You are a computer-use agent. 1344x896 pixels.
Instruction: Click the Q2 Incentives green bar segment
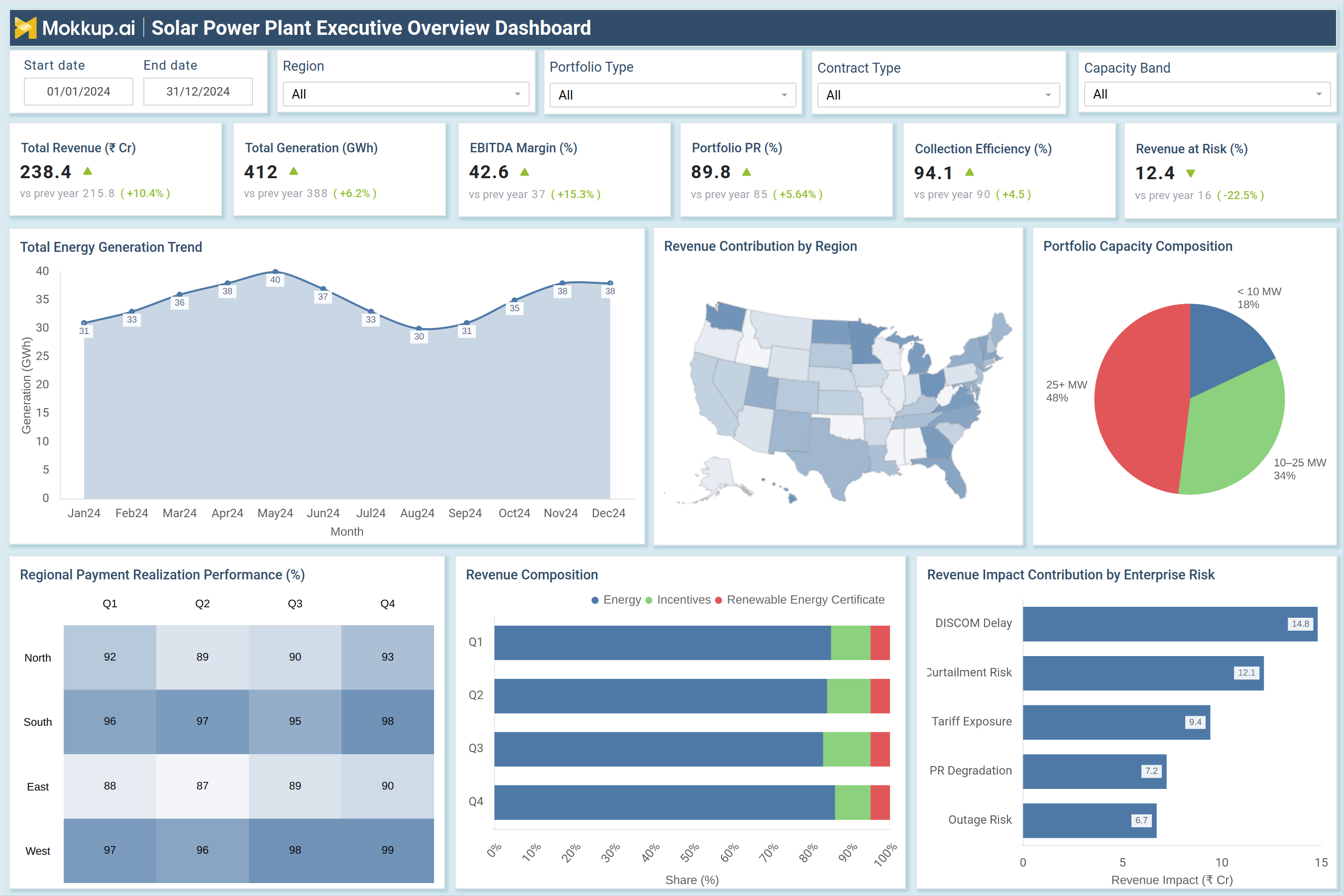[849, 696]
